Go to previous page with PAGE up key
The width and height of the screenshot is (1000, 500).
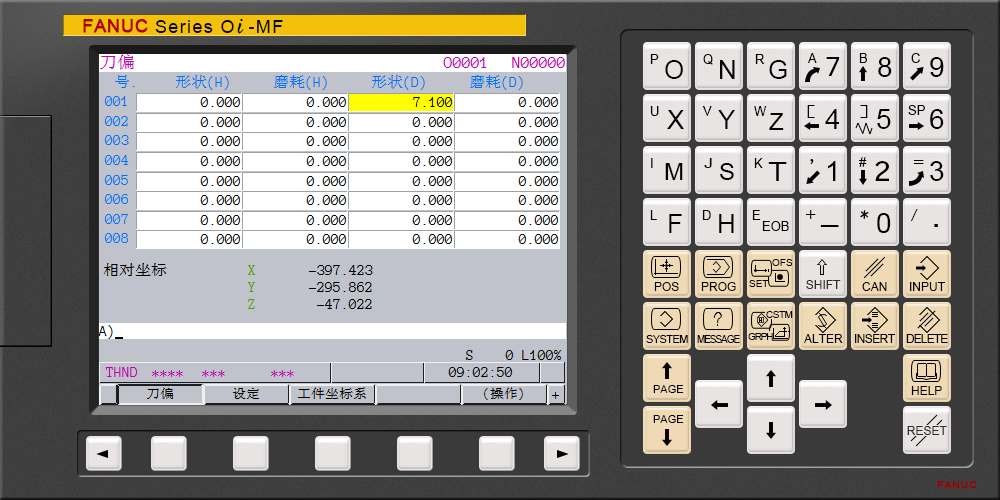(666, 378)
